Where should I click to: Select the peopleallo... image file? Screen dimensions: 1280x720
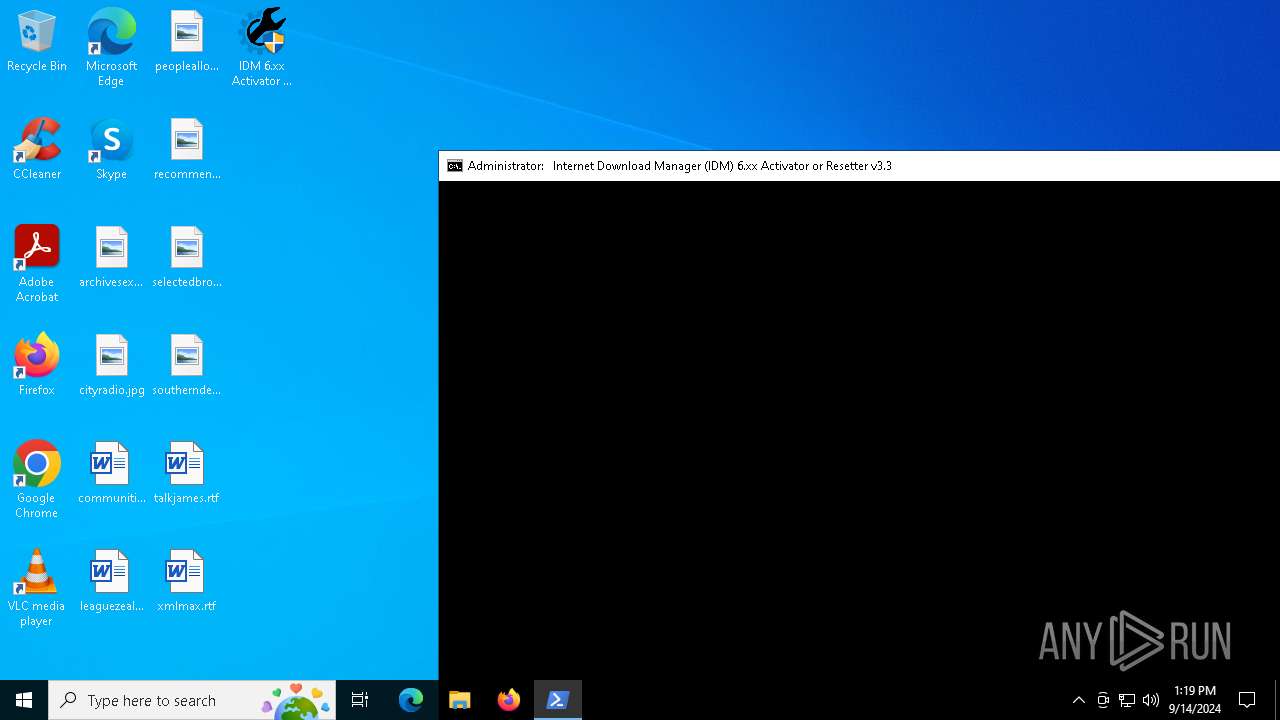[187, 42]
